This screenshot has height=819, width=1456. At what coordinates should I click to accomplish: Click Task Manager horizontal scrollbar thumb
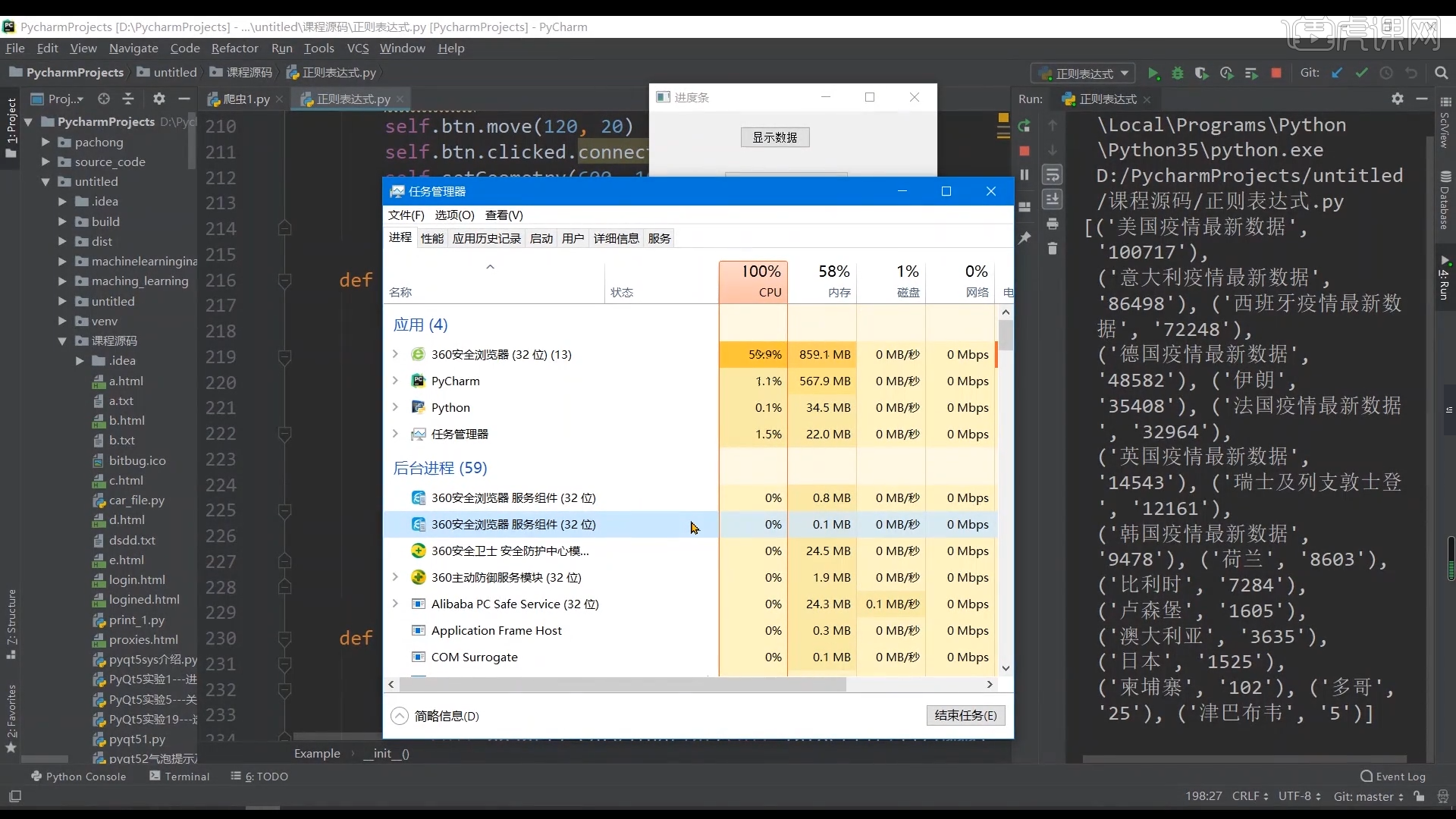622,684
